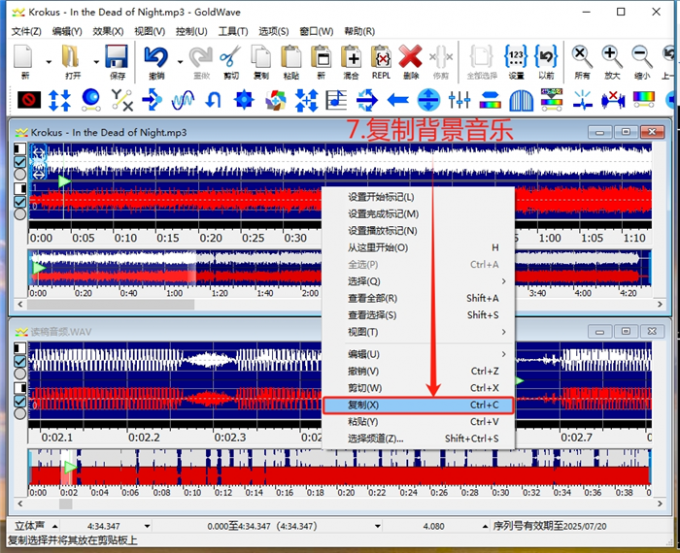Viewport: 680px width, 553px height.
Task: Click the Mix (混合) toolbar icon
Action: 351,57
